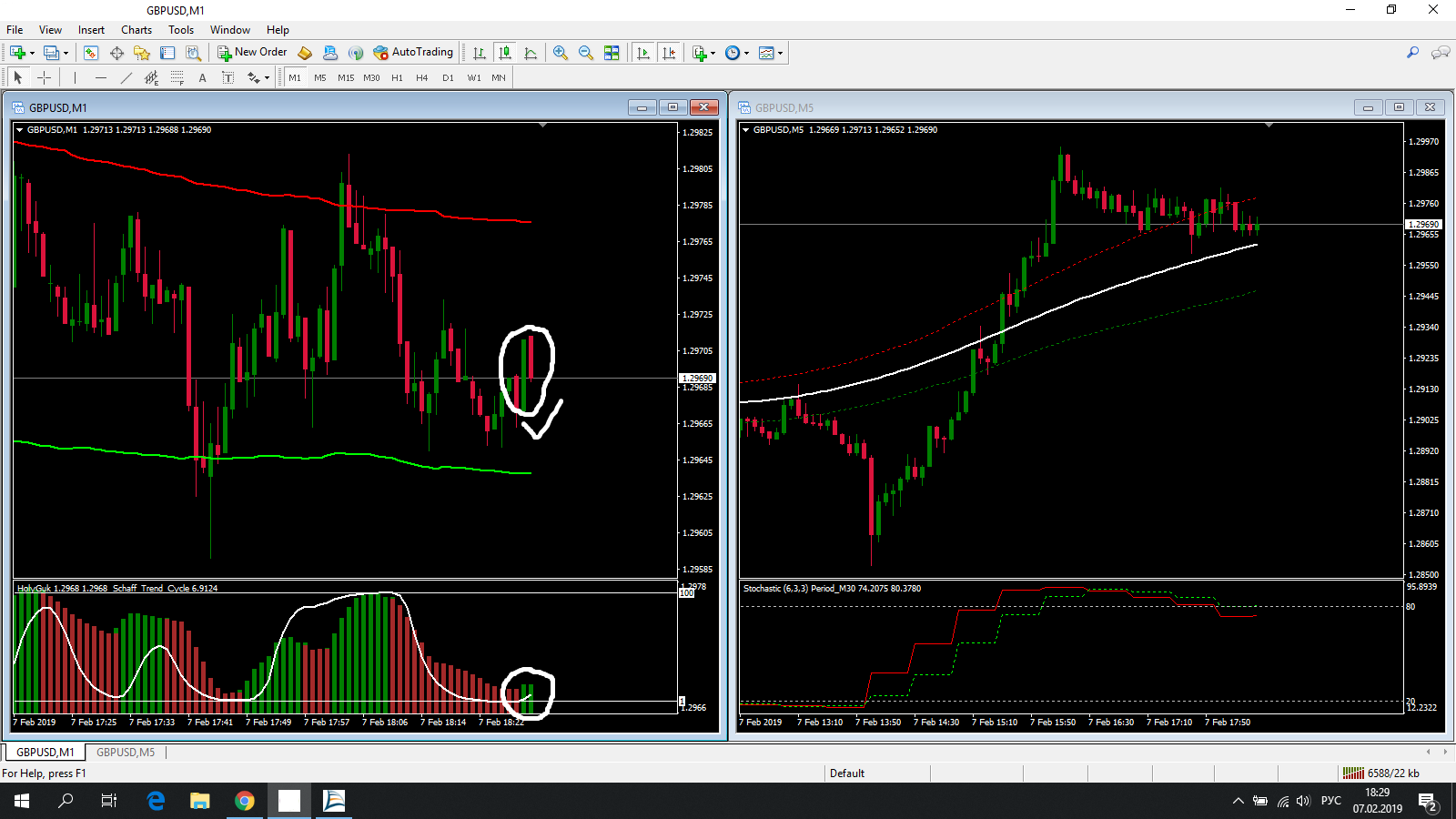
Task: Click the signals broadcast icon
Action: click(x=356, y=53)
